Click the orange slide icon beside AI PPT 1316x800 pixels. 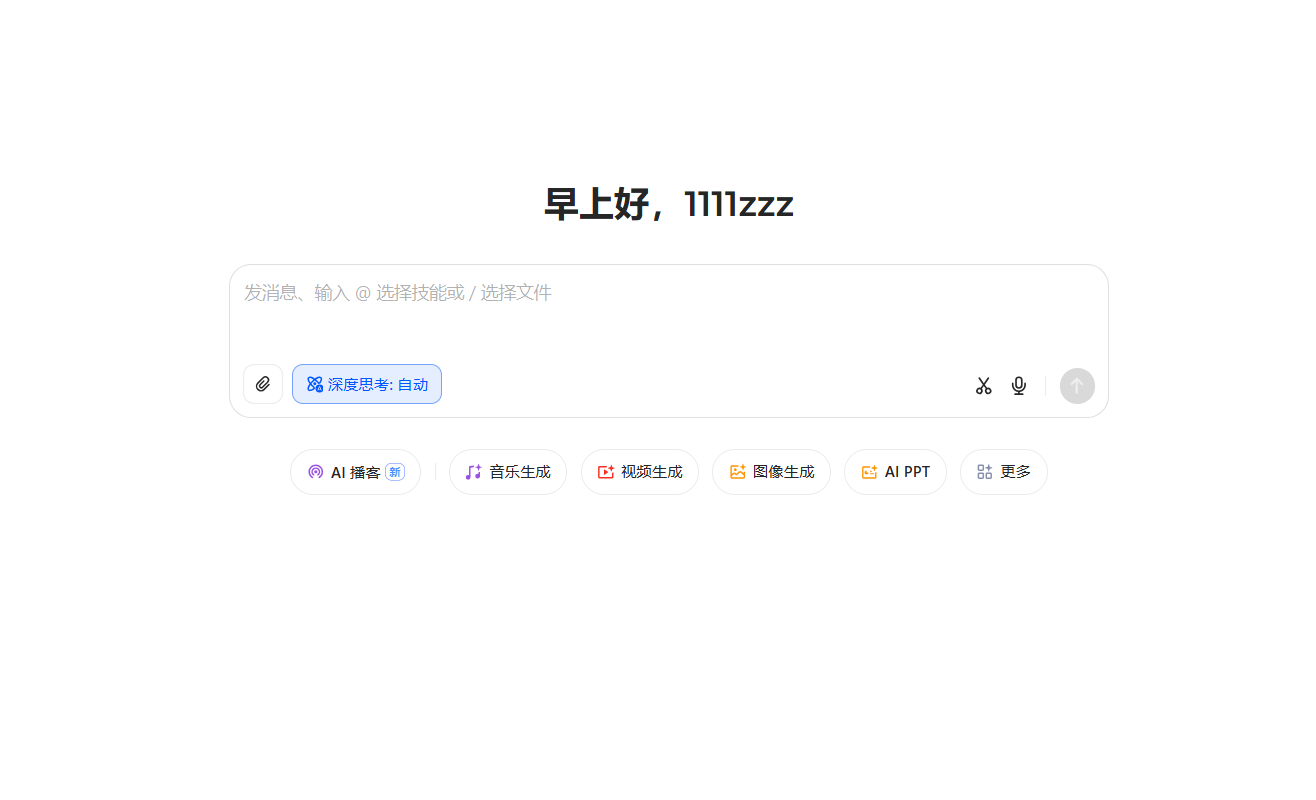(x=869, y=472)
